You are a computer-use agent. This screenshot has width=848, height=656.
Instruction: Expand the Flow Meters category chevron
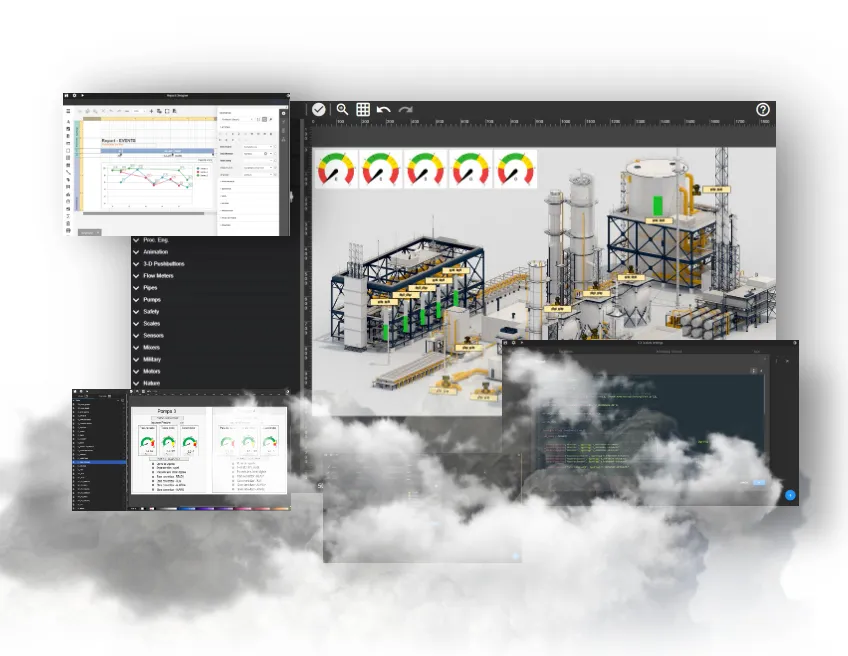pos(136,276)
